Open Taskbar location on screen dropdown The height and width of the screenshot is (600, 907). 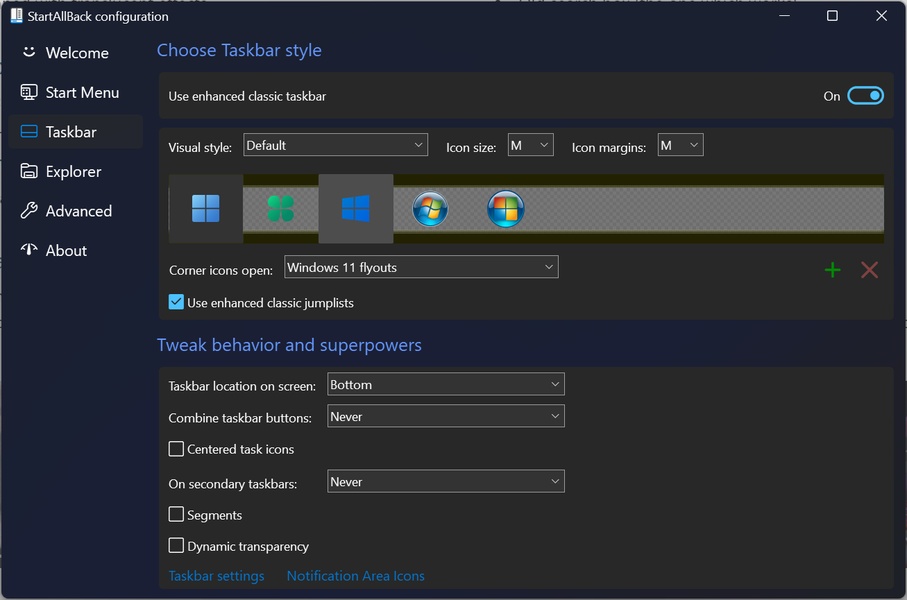pos(445,385)
